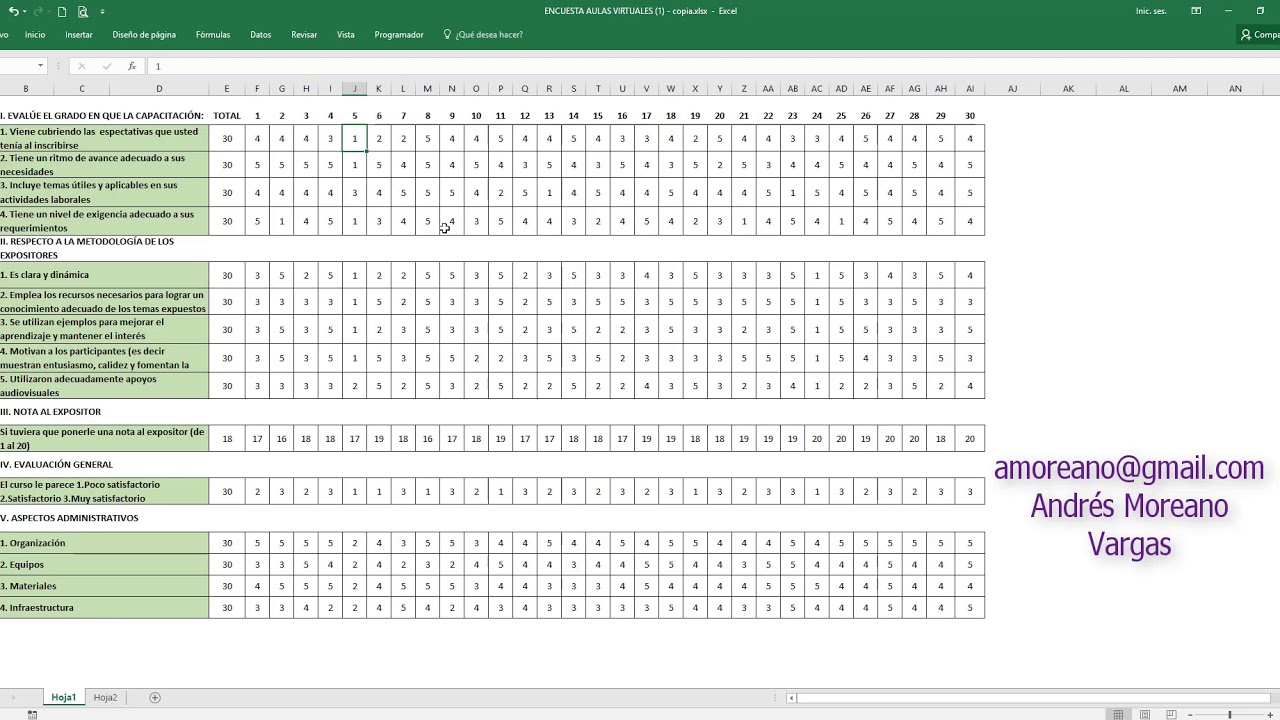Click the zoom slider handle

click(x=1229, y=714)
